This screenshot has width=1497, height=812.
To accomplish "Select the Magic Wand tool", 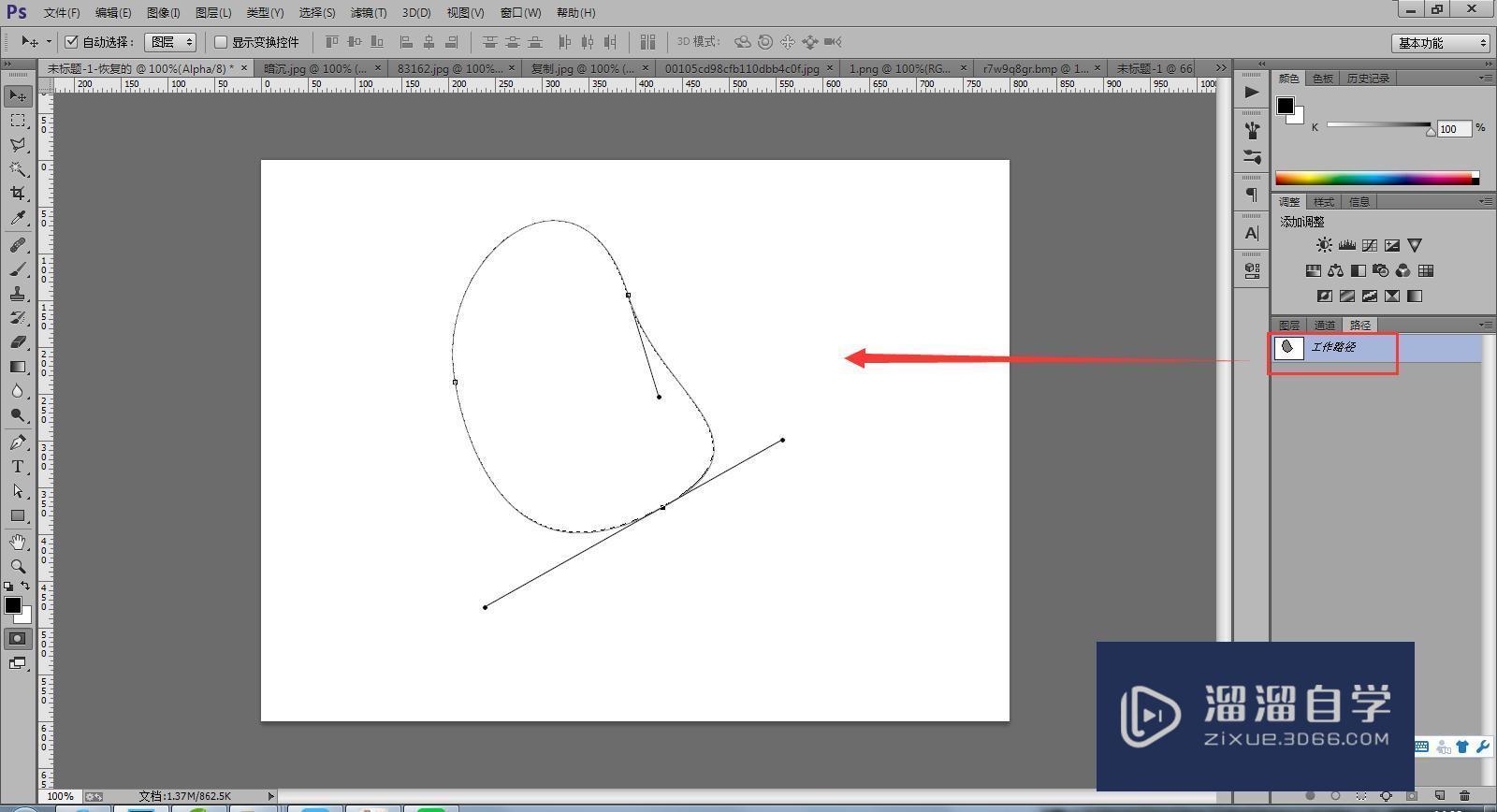I will (18, 169).
